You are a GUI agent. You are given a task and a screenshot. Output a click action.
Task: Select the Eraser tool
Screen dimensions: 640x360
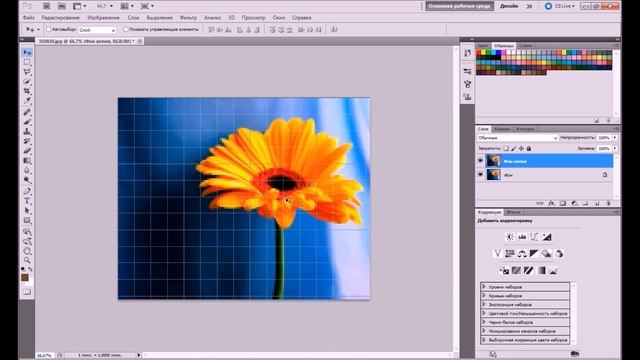click(x=27, y=151)
